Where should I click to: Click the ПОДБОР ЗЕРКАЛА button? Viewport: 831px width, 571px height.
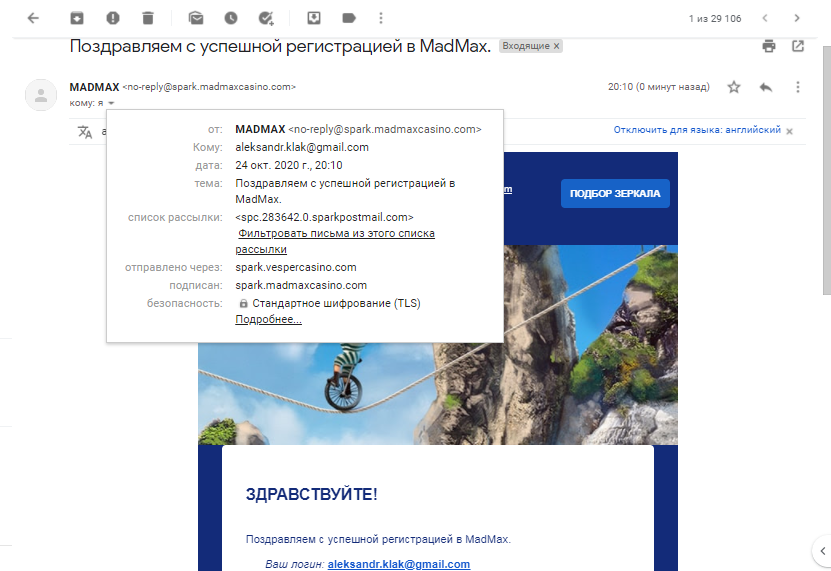[615, 194]
